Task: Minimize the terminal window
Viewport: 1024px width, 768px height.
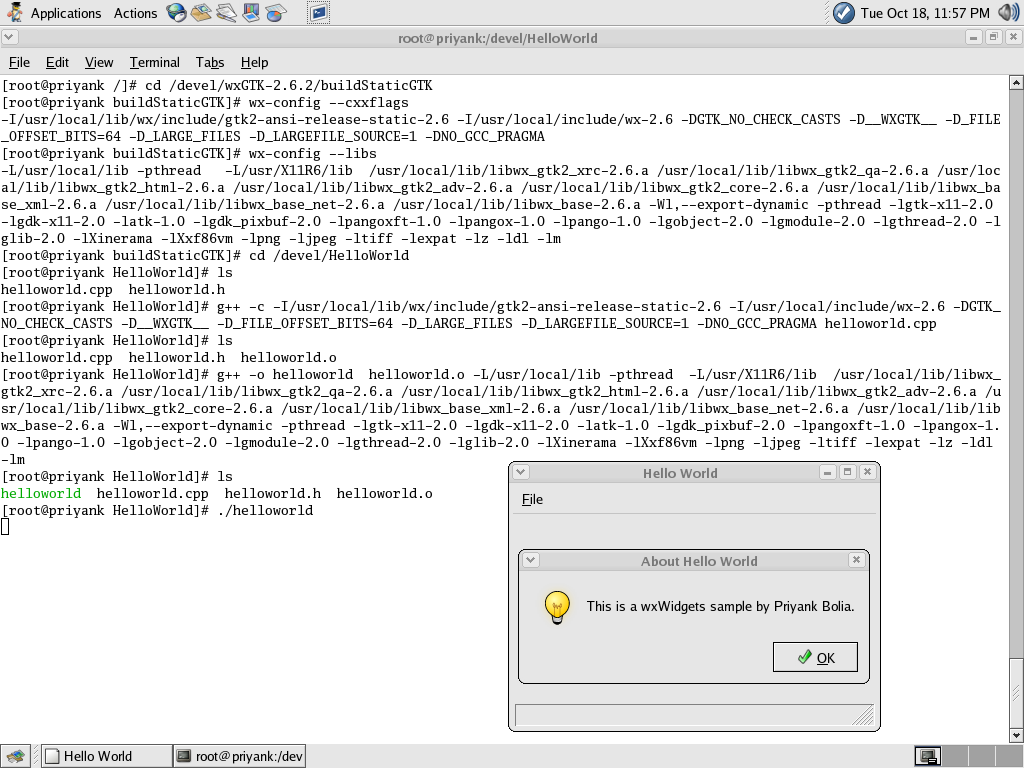Action: (973, 37)
